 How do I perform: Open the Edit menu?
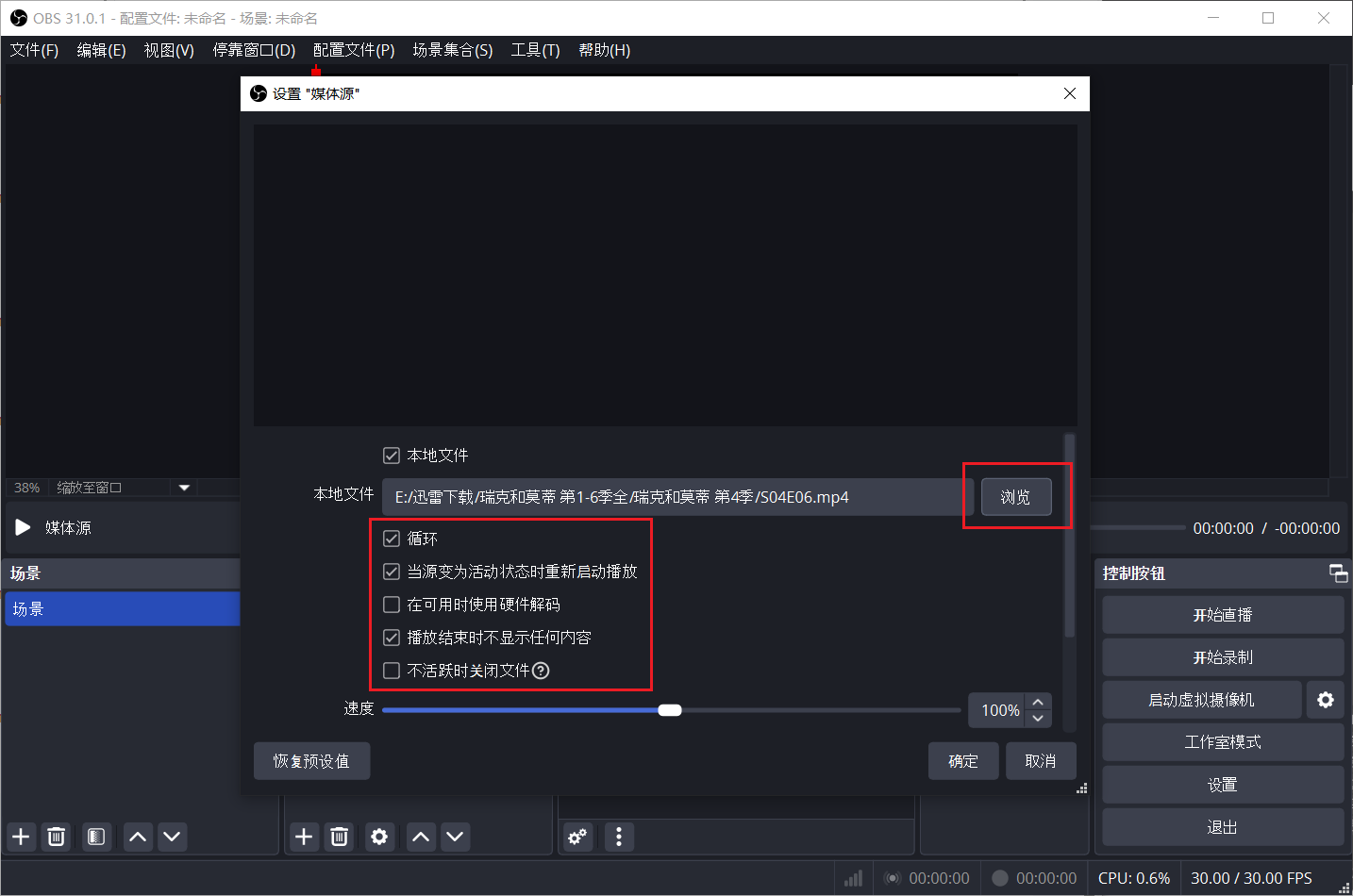tap(101, 50)
